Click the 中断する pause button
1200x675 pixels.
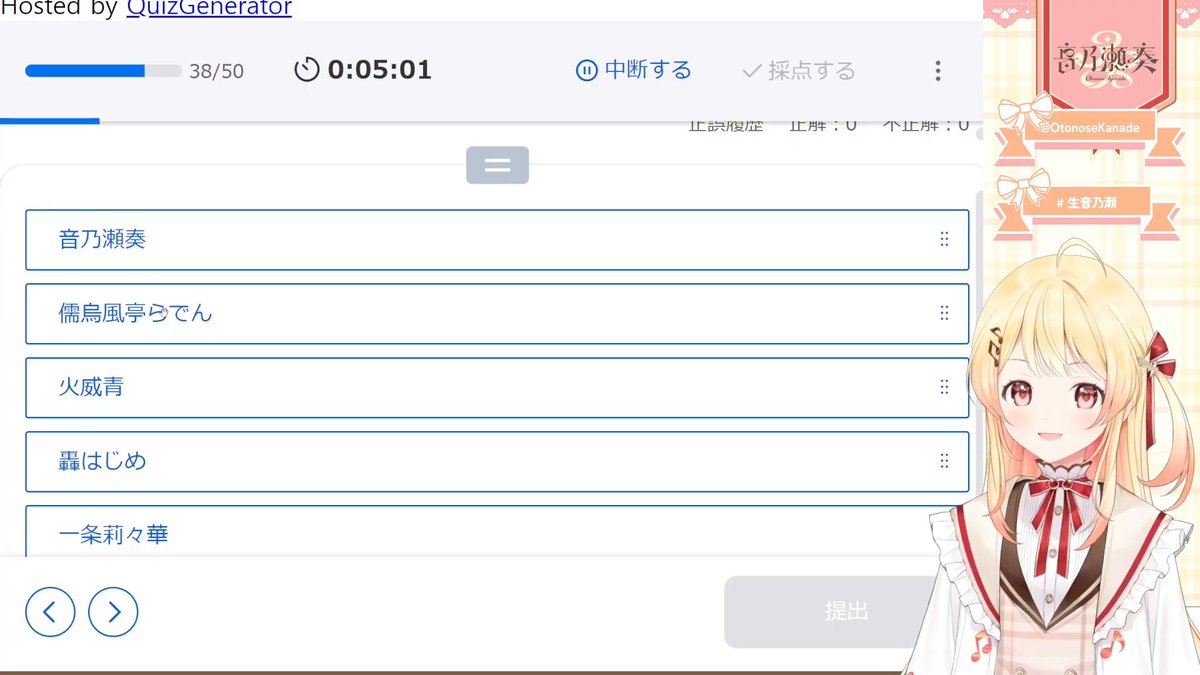point(634,70)
